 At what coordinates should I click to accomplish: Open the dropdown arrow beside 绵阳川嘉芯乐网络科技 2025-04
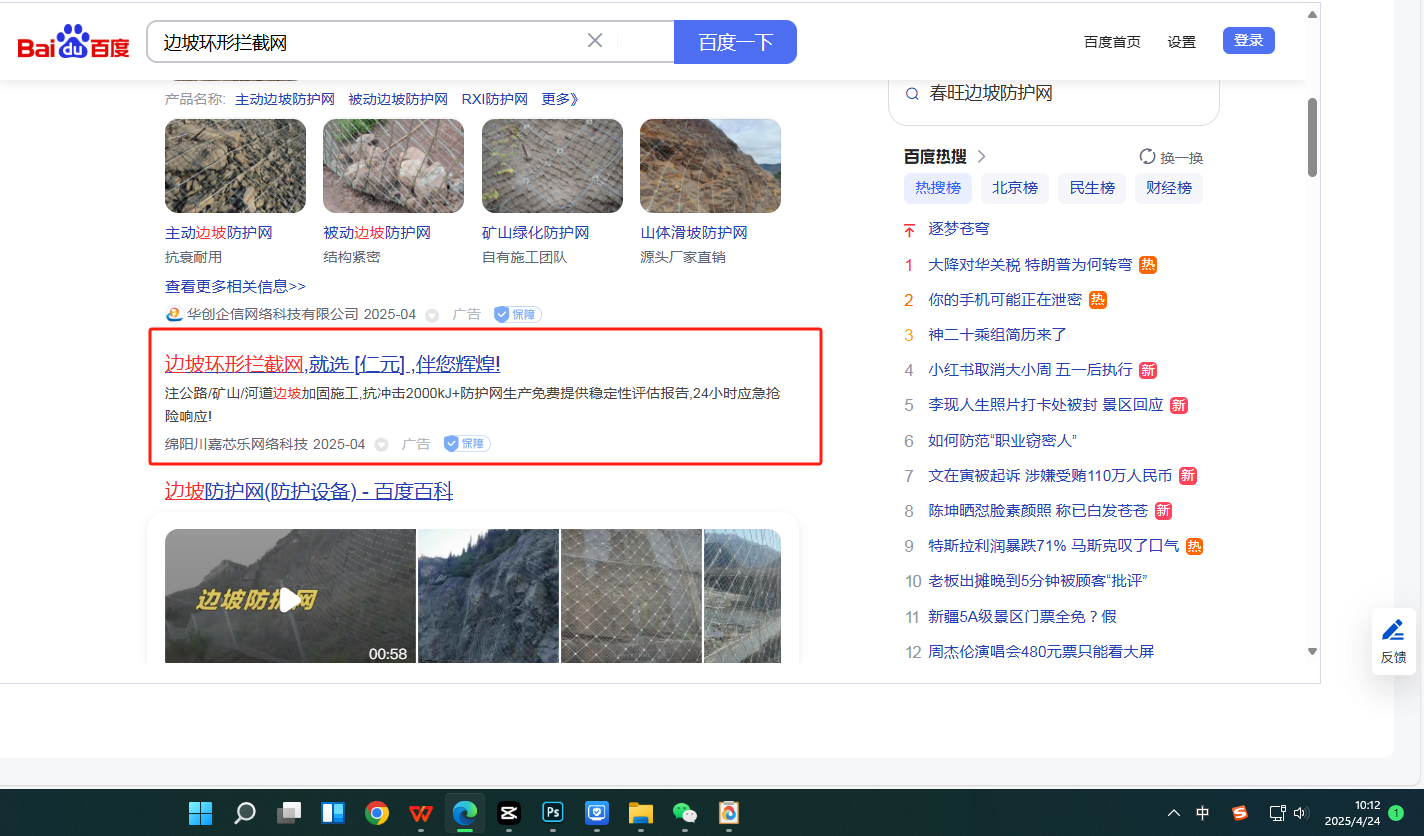[x=381, y=444]
